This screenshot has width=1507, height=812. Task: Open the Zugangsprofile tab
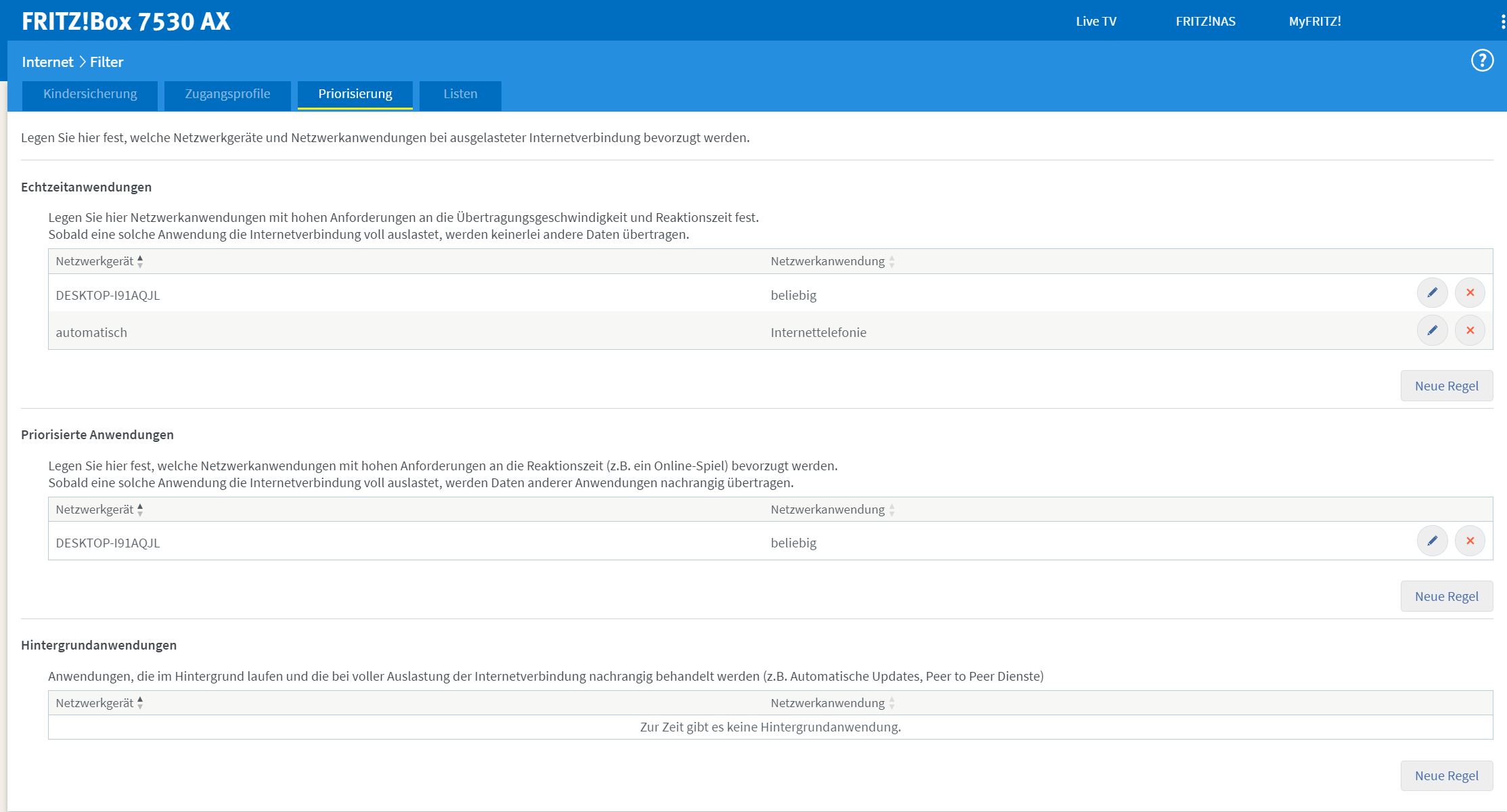coord(227,94)
